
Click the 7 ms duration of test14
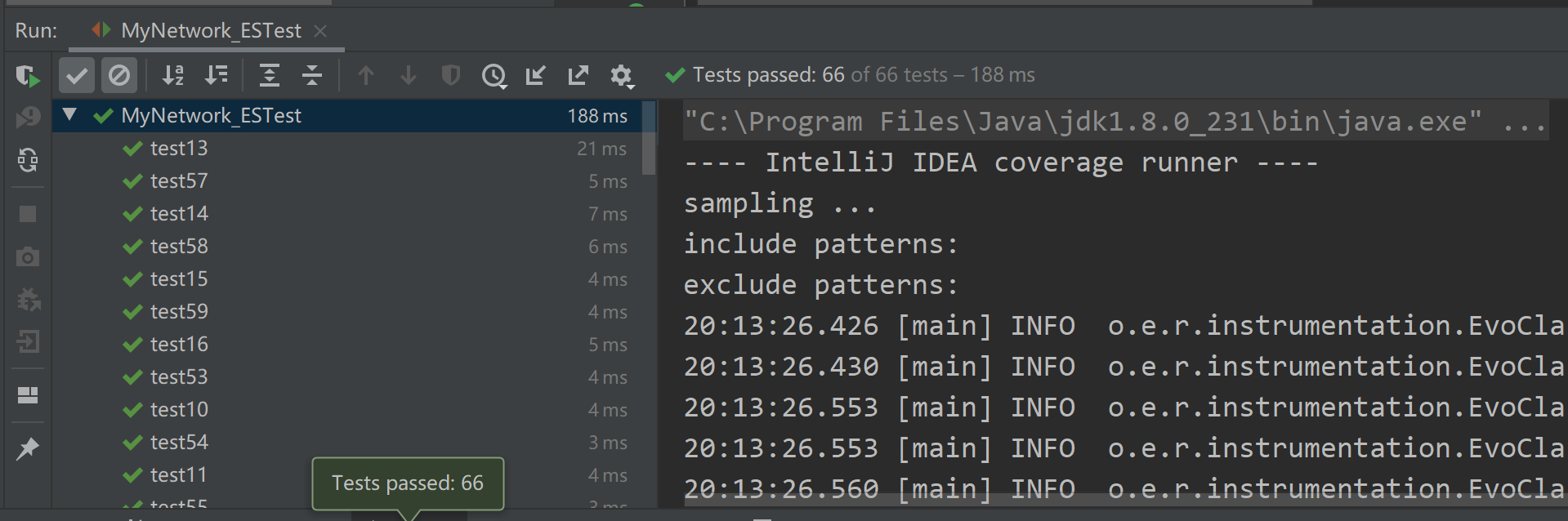pyautogui.click(x=608, y=214)
